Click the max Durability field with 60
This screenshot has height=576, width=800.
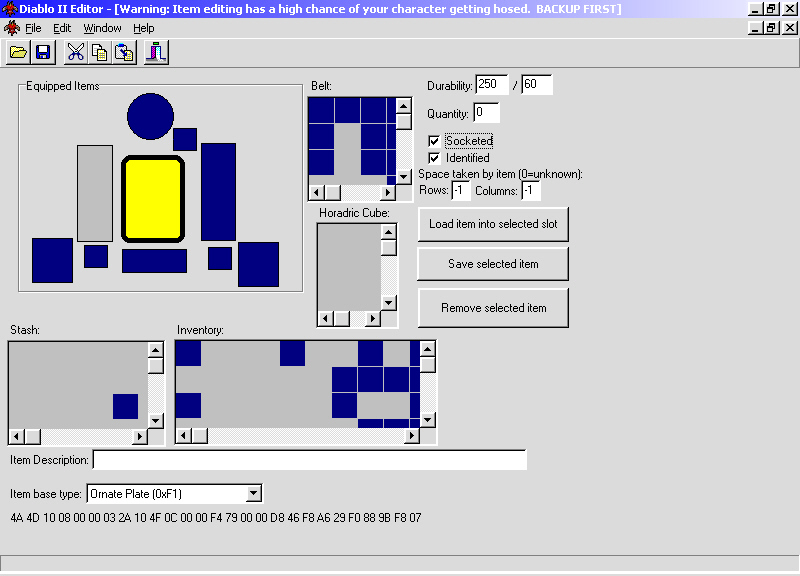coord(537,84)
